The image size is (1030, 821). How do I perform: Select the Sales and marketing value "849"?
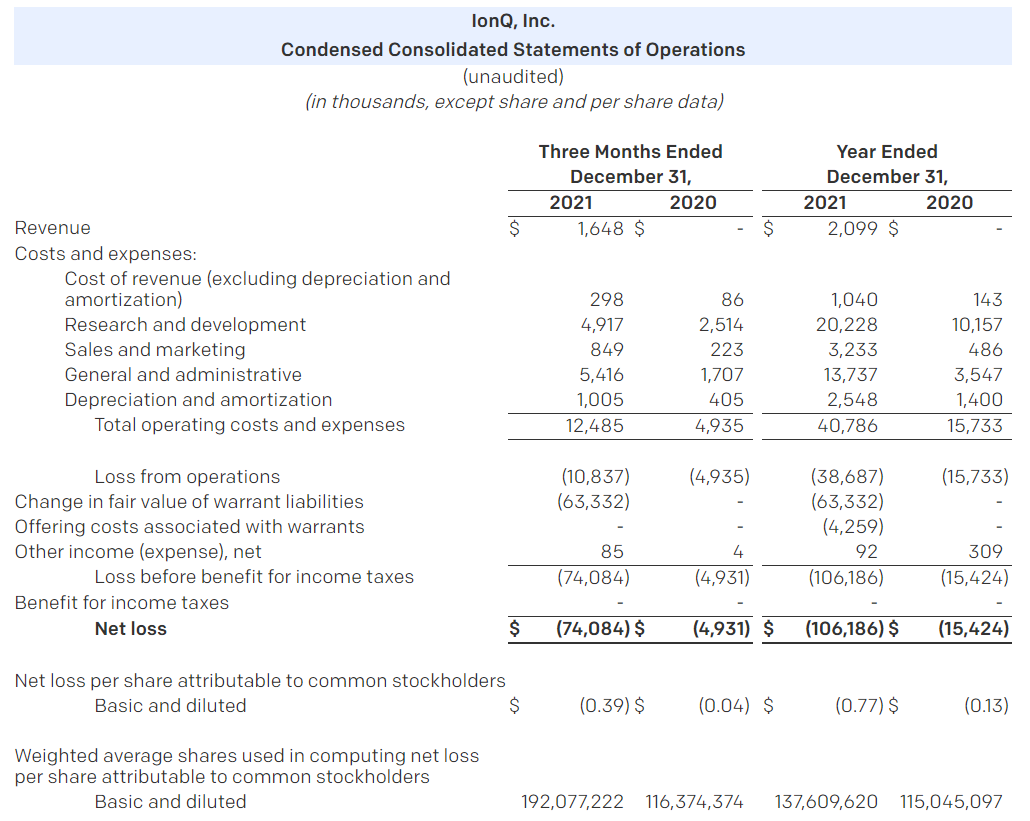click(607, 349)
